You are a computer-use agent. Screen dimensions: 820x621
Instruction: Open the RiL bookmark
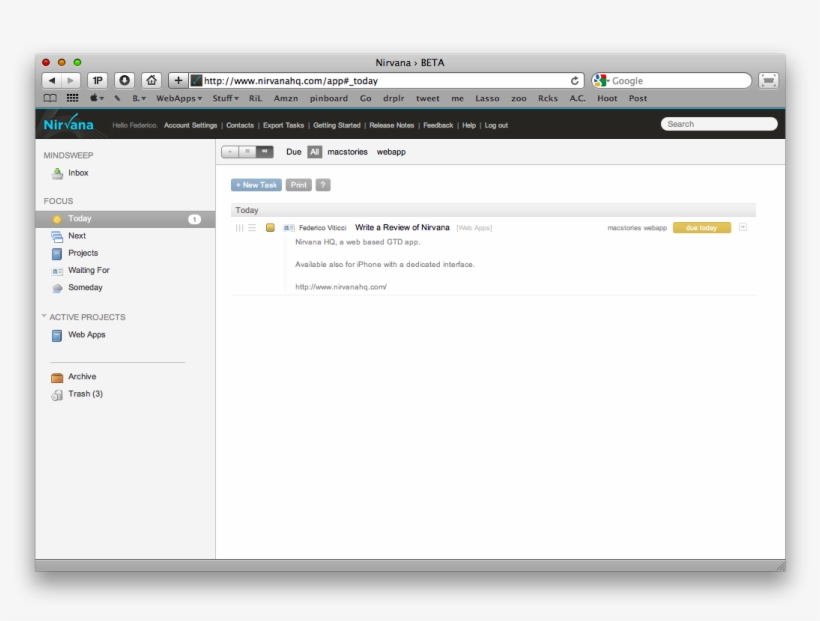point(255,98)
